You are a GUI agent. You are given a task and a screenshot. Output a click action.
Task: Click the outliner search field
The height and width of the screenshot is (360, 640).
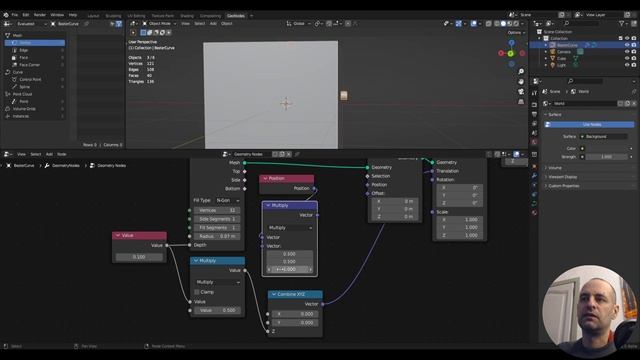pos(582,24)
